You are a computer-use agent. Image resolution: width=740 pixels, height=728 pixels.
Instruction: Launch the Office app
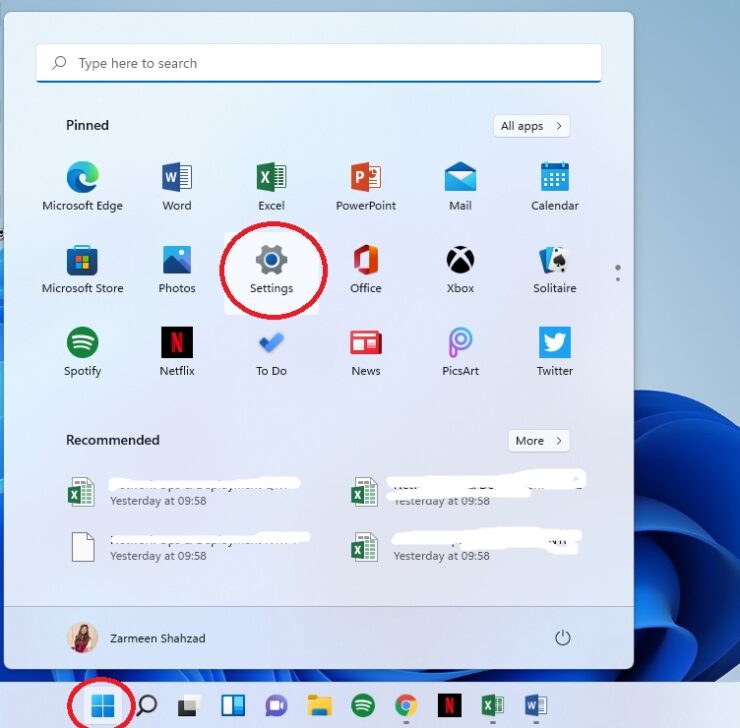pyautogui.click(x=366, y=268)
